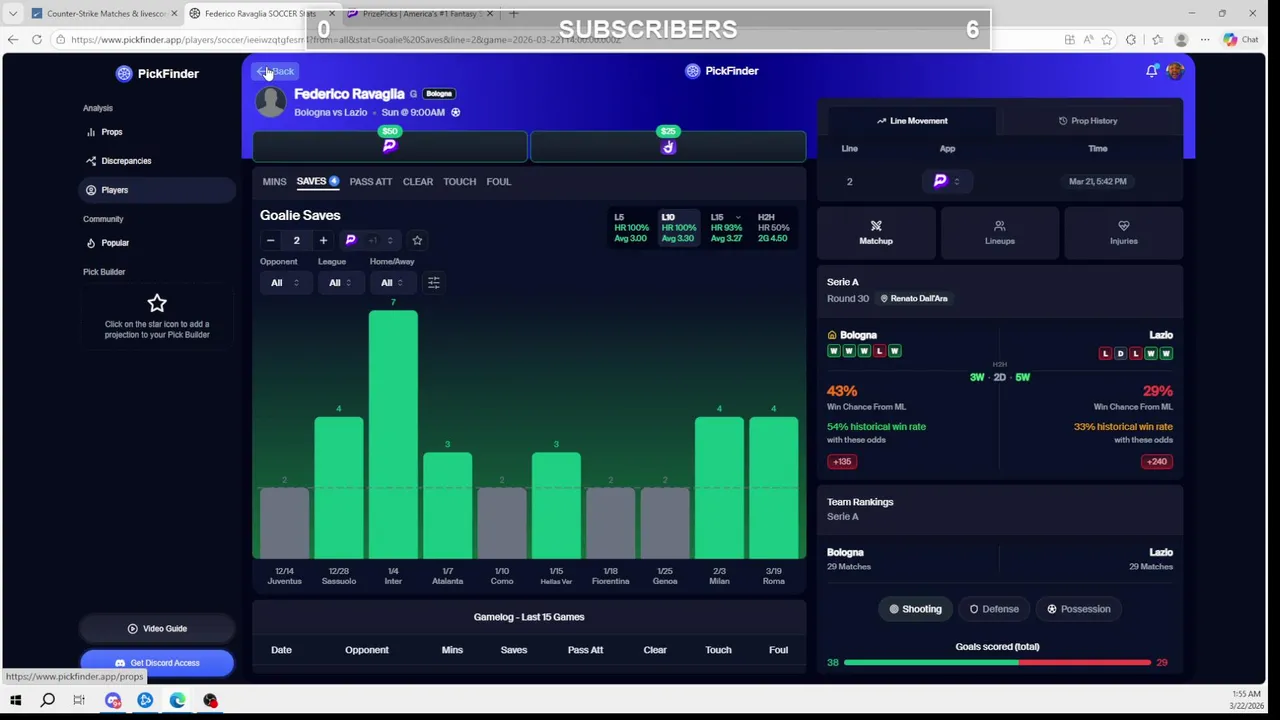Open Discrepancies in the sidebar
The width and height of the screenshot is (1280, 720).
tap(126, 161)
